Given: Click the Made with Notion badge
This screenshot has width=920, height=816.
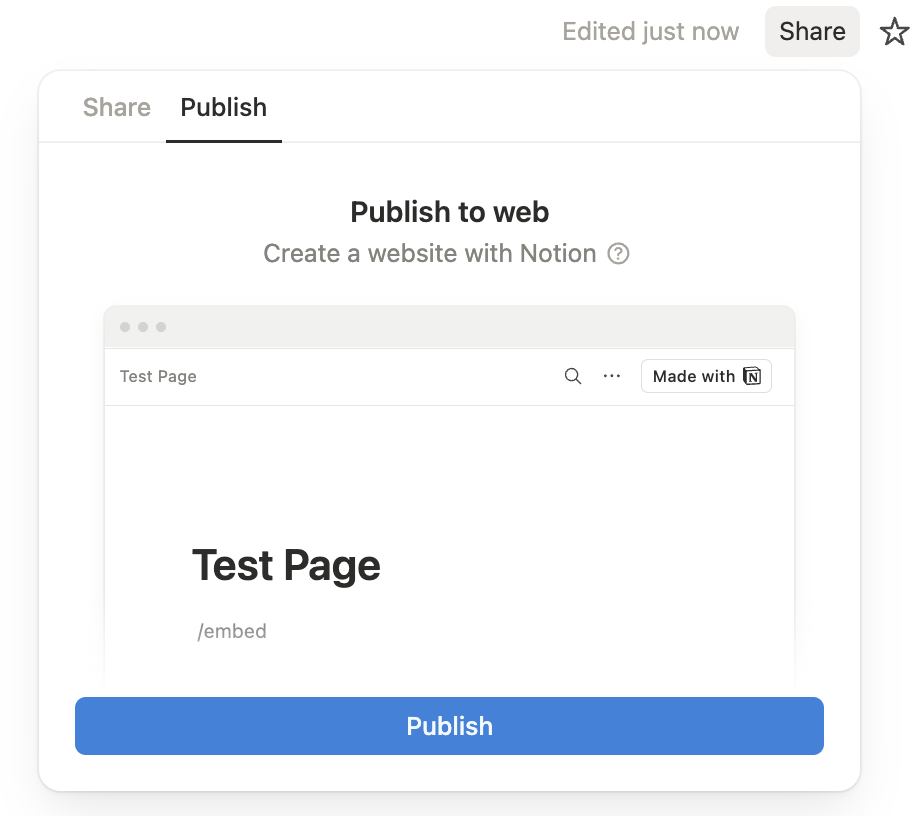Looking at the screenshot, I should coord(706,376).
